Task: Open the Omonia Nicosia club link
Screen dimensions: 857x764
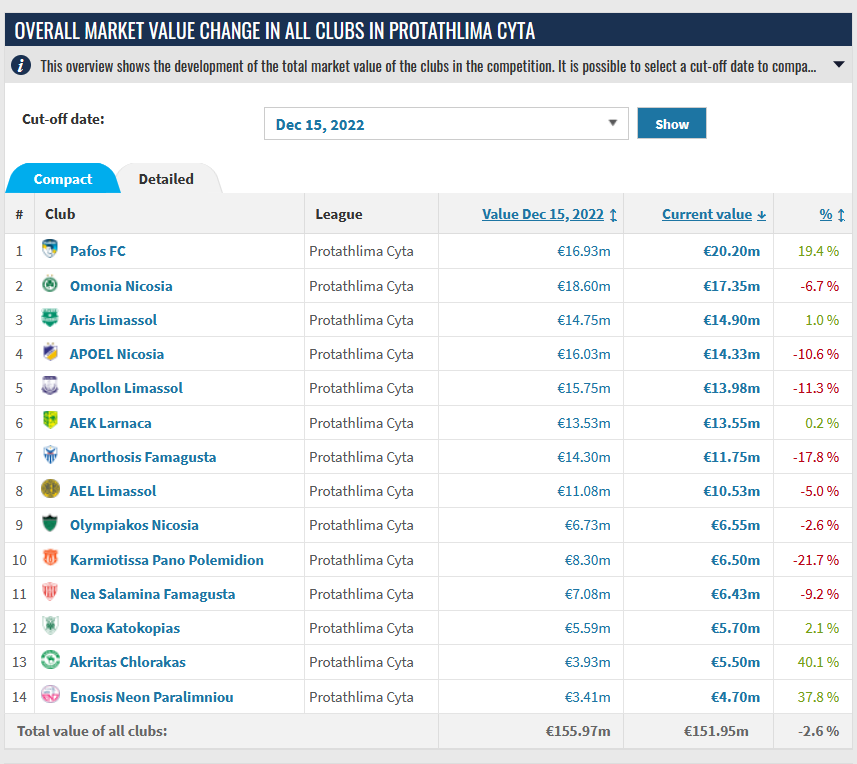Action: coord(121,286)
